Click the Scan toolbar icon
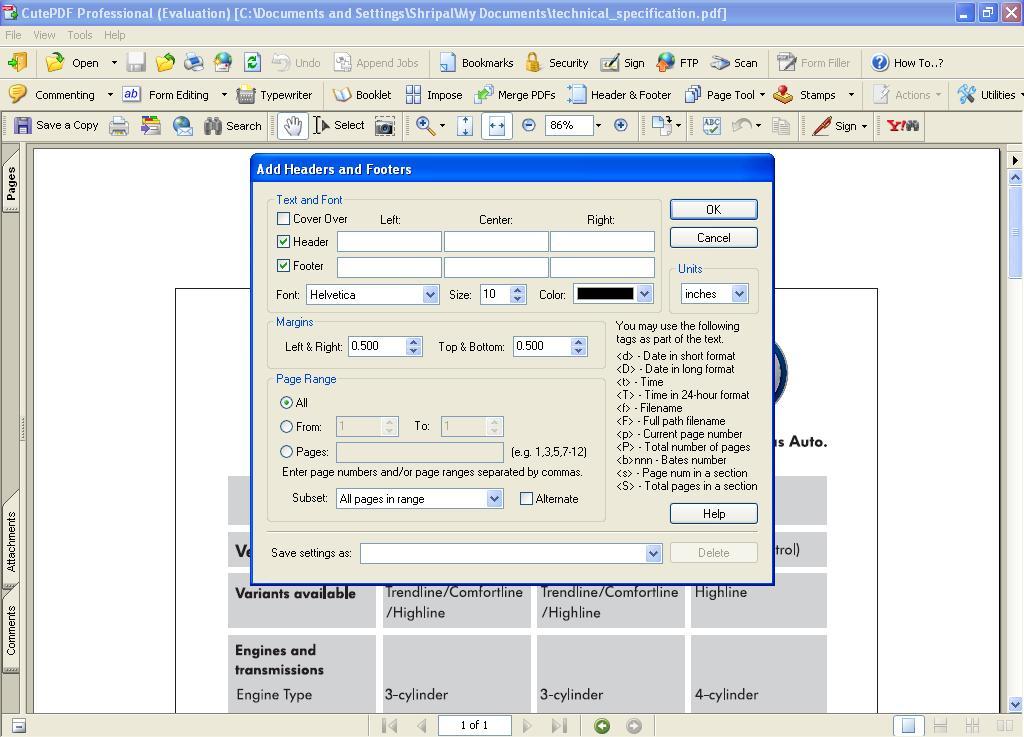This screenshot has width=1024, height=737. coord(720,63)
